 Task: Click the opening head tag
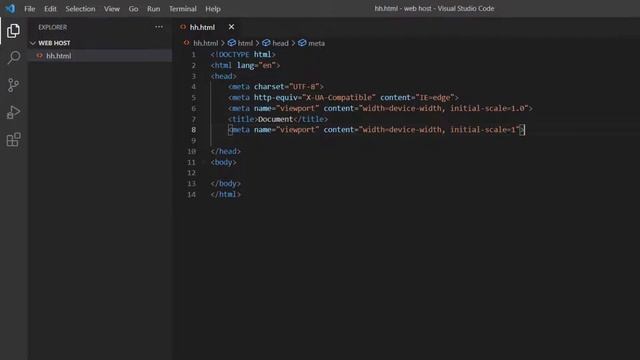click(x=223, y=76)
